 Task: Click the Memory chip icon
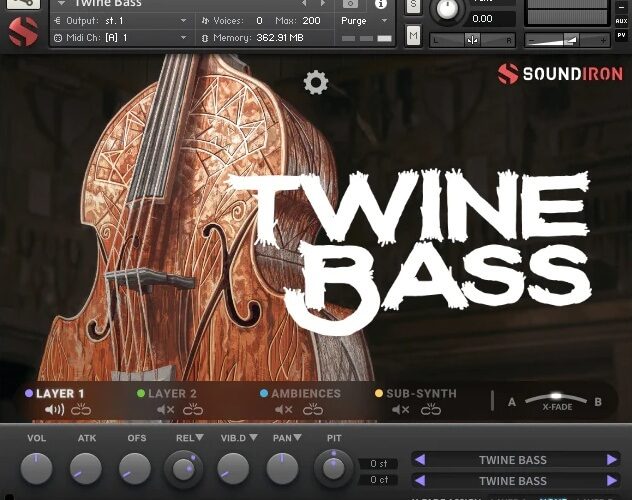point(205,38)
